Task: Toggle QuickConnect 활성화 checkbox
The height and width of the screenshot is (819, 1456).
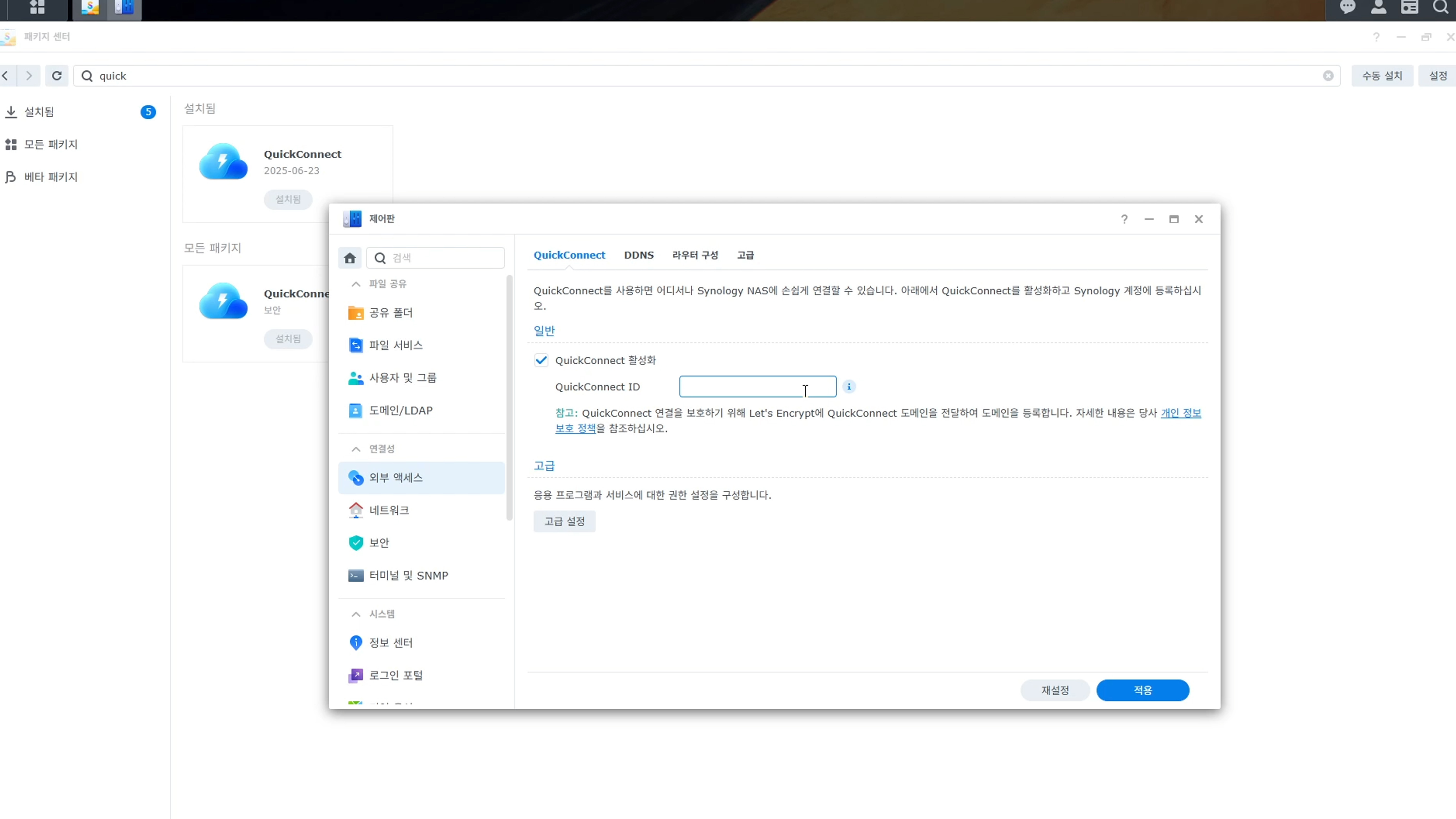Action: (541, 360)
